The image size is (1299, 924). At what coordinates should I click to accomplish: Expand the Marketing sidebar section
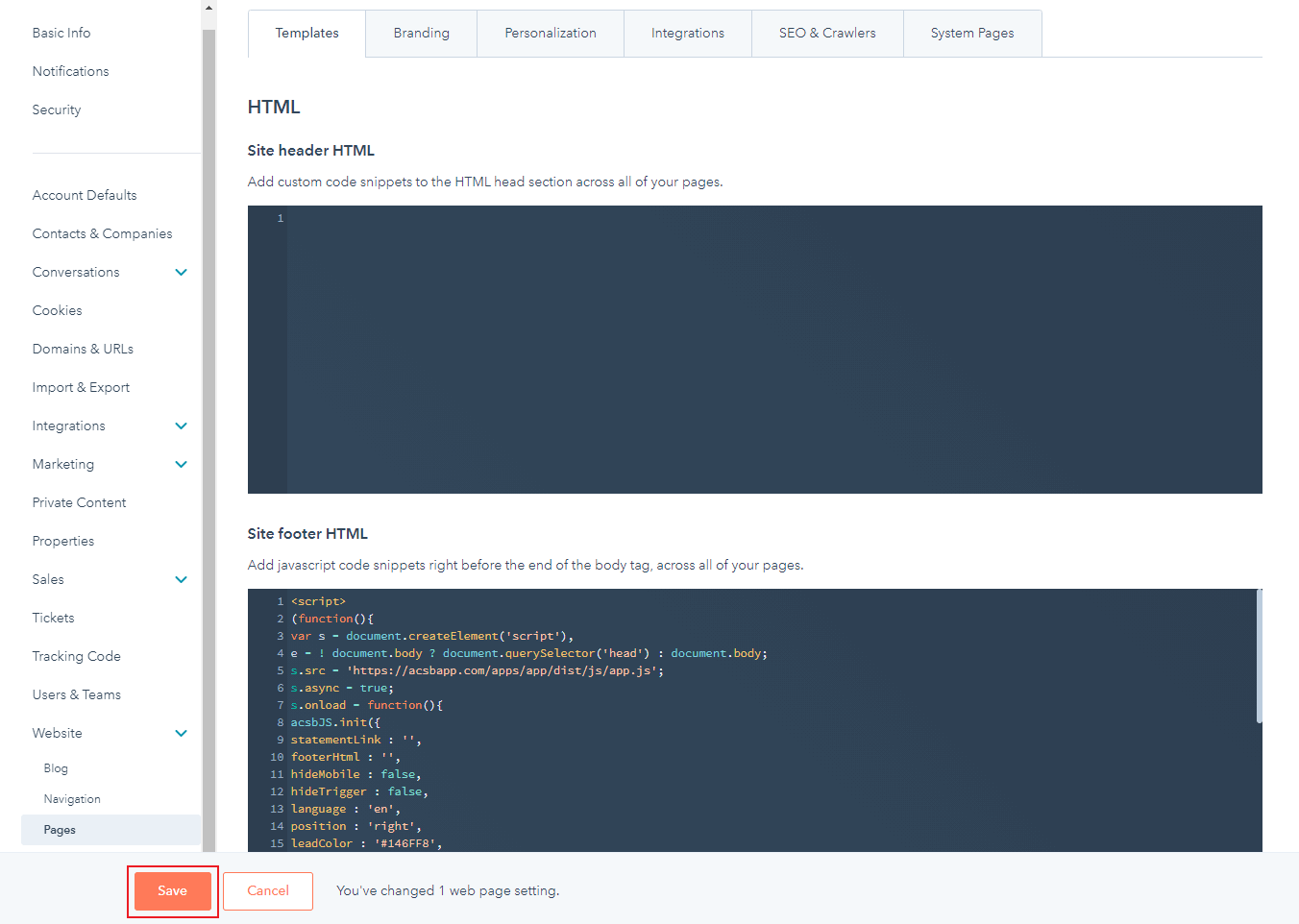181,464
